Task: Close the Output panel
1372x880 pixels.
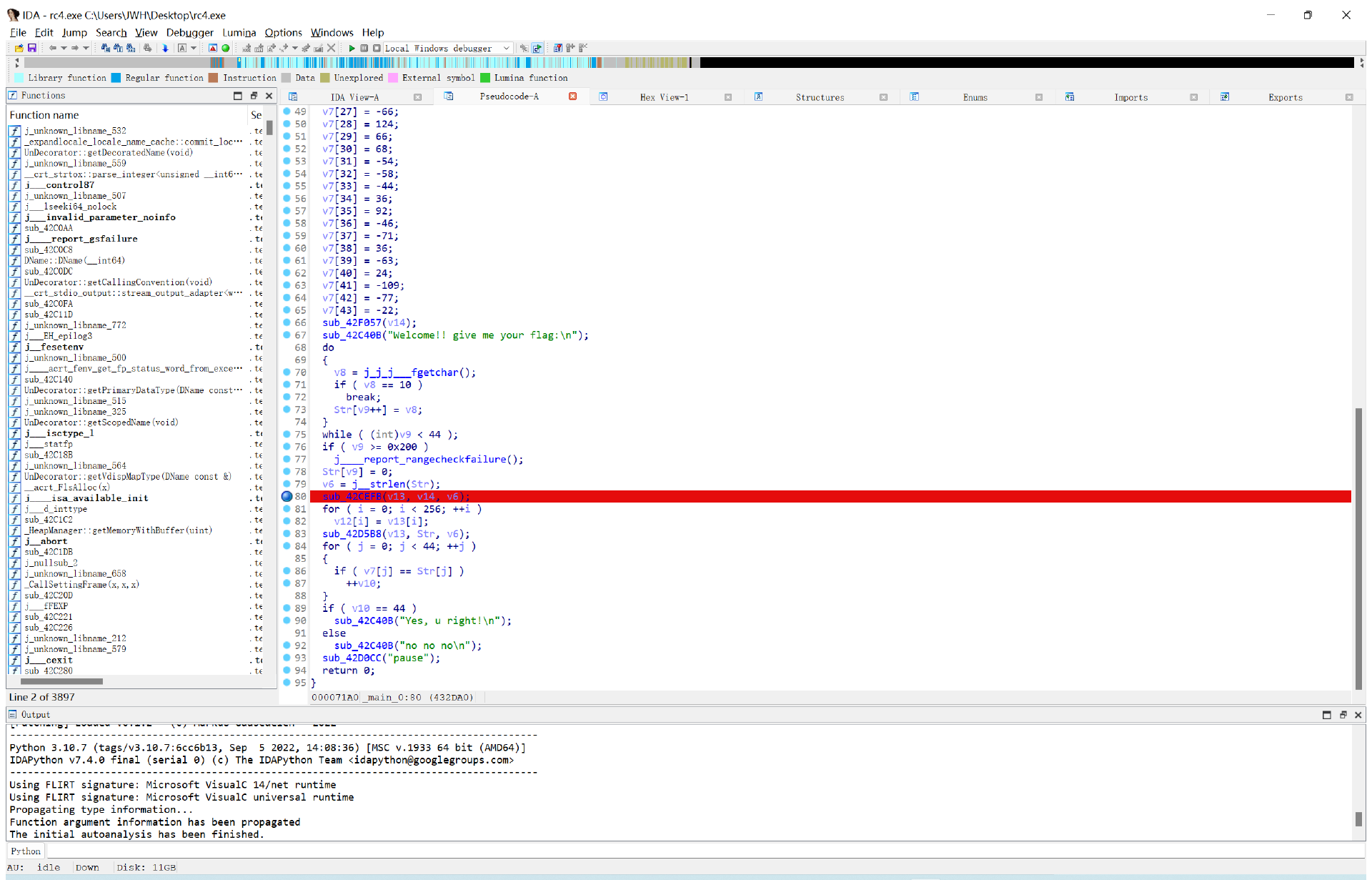Action: [x=1358, y=715]
